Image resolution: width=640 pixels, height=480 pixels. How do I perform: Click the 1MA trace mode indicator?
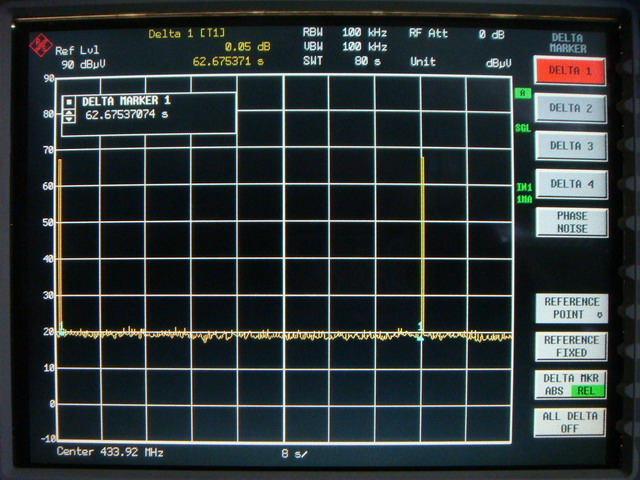524,199
